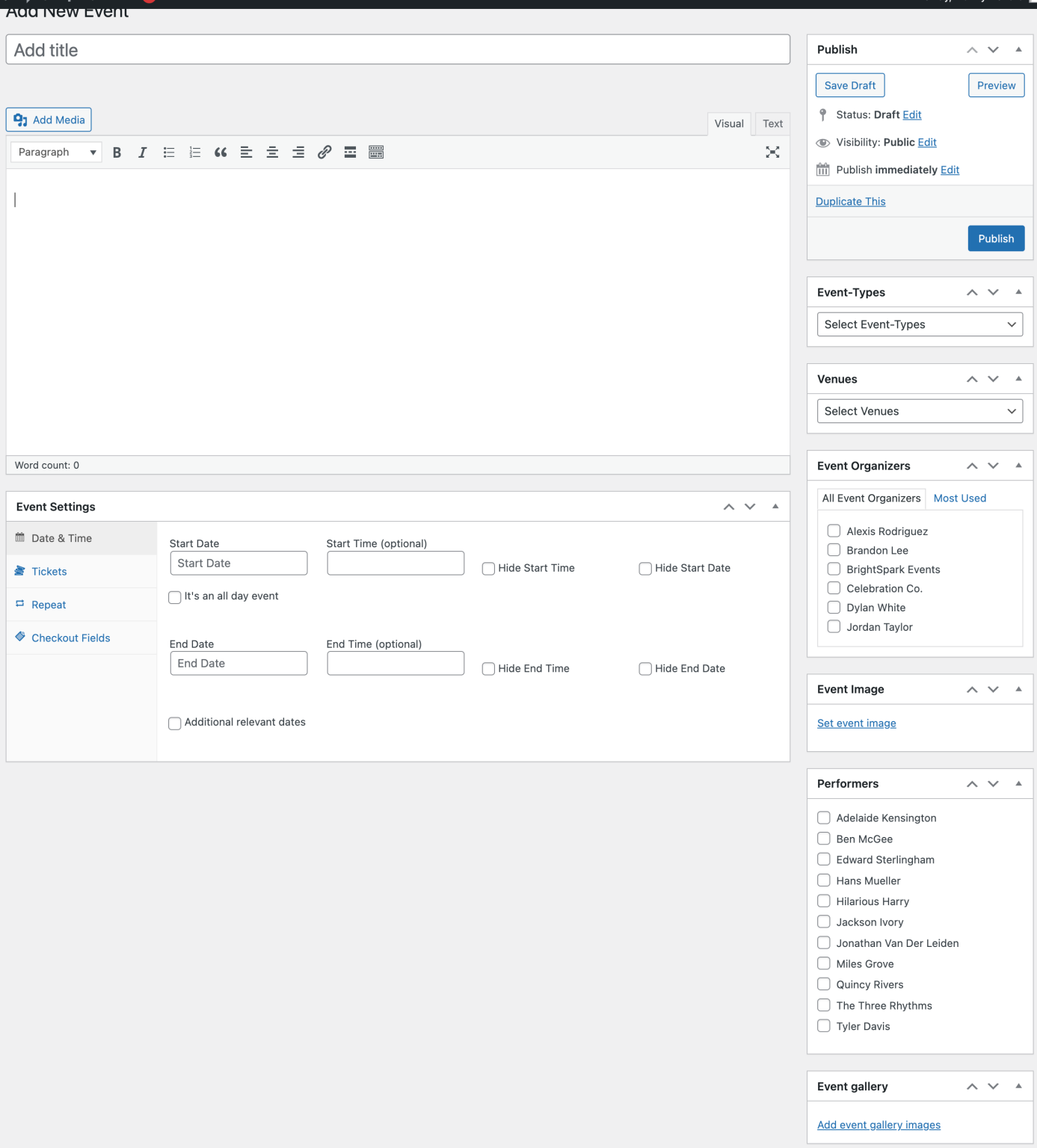Select Brandon Lee as an event organizer
Image resolution: width=1037 pixels, height=1148 pixels.
coord(834,549)
